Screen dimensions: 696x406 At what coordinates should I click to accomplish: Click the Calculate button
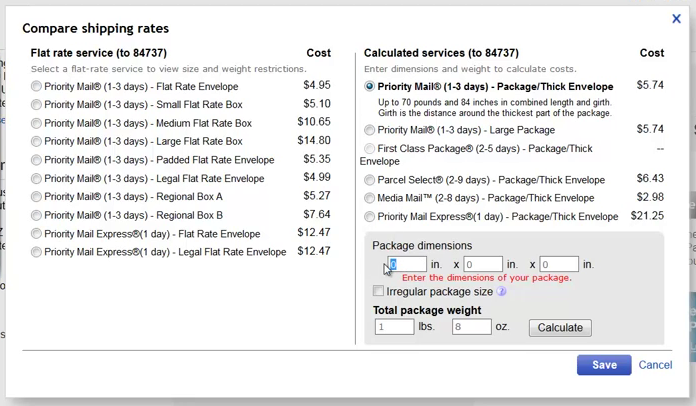[560, 327]
